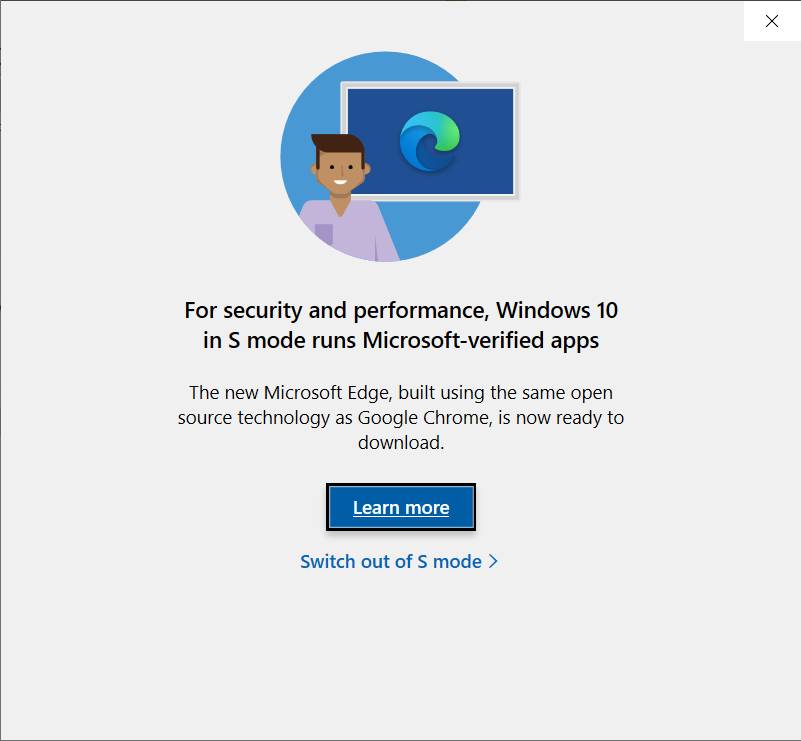This screenshot has width=801, height=741.
Task: Click the word "download." in the description
Action: [401, 442]
